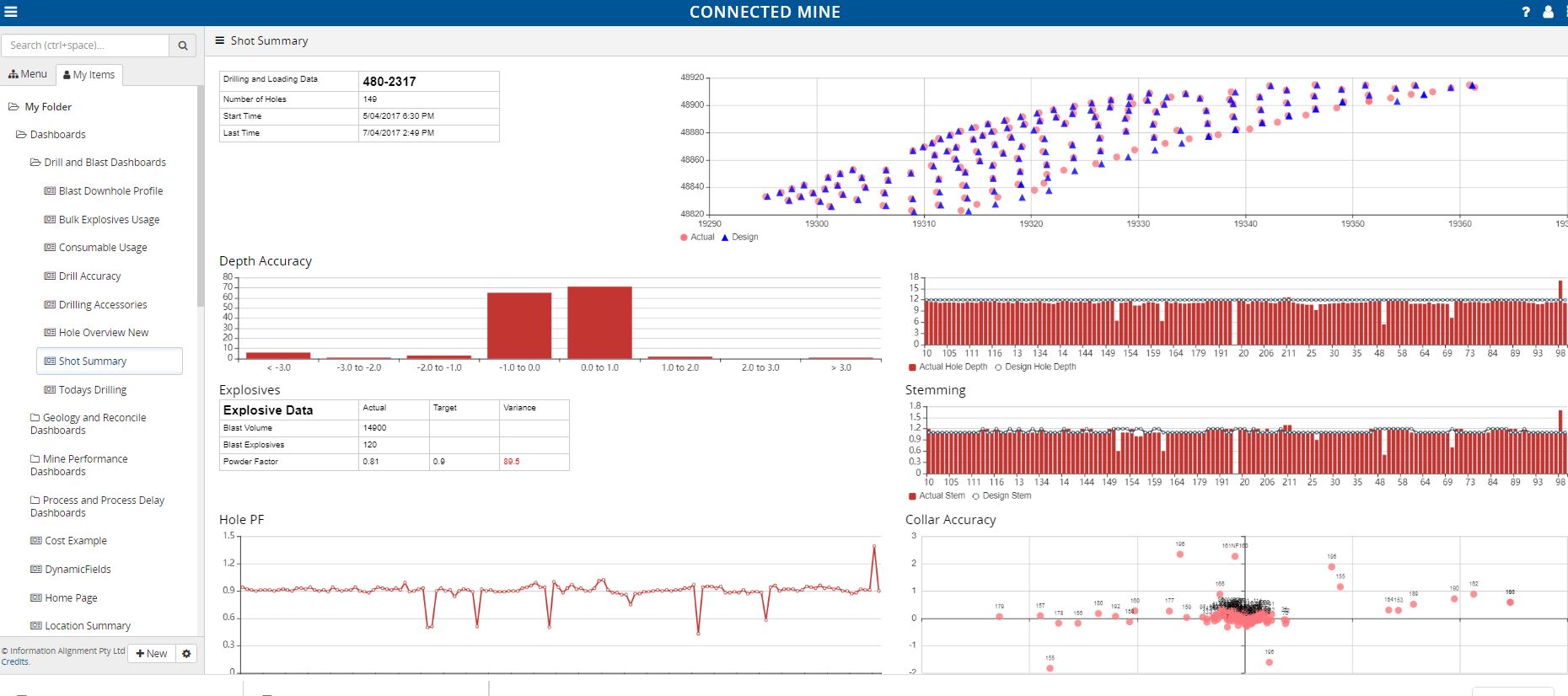Open the Home Page dashboard

pos(71,598)
